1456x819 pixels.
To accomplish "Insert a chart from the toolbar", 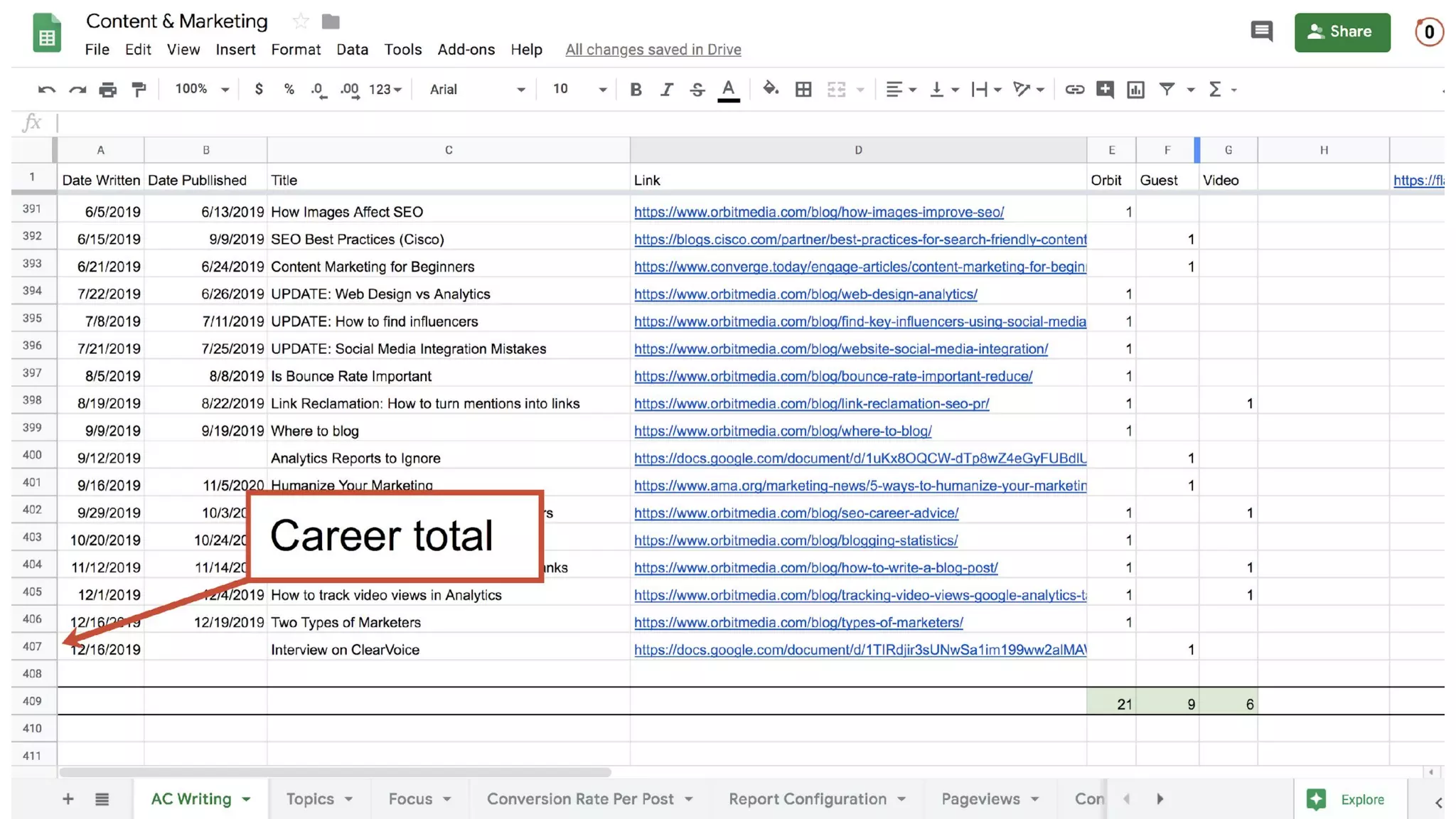I will point(1135,90).
